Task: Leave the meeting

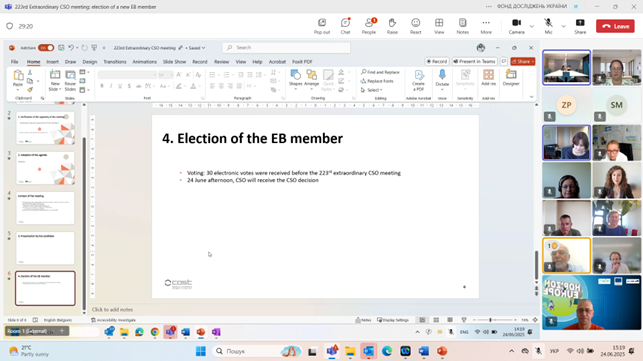Action: (x=615, y=26)
